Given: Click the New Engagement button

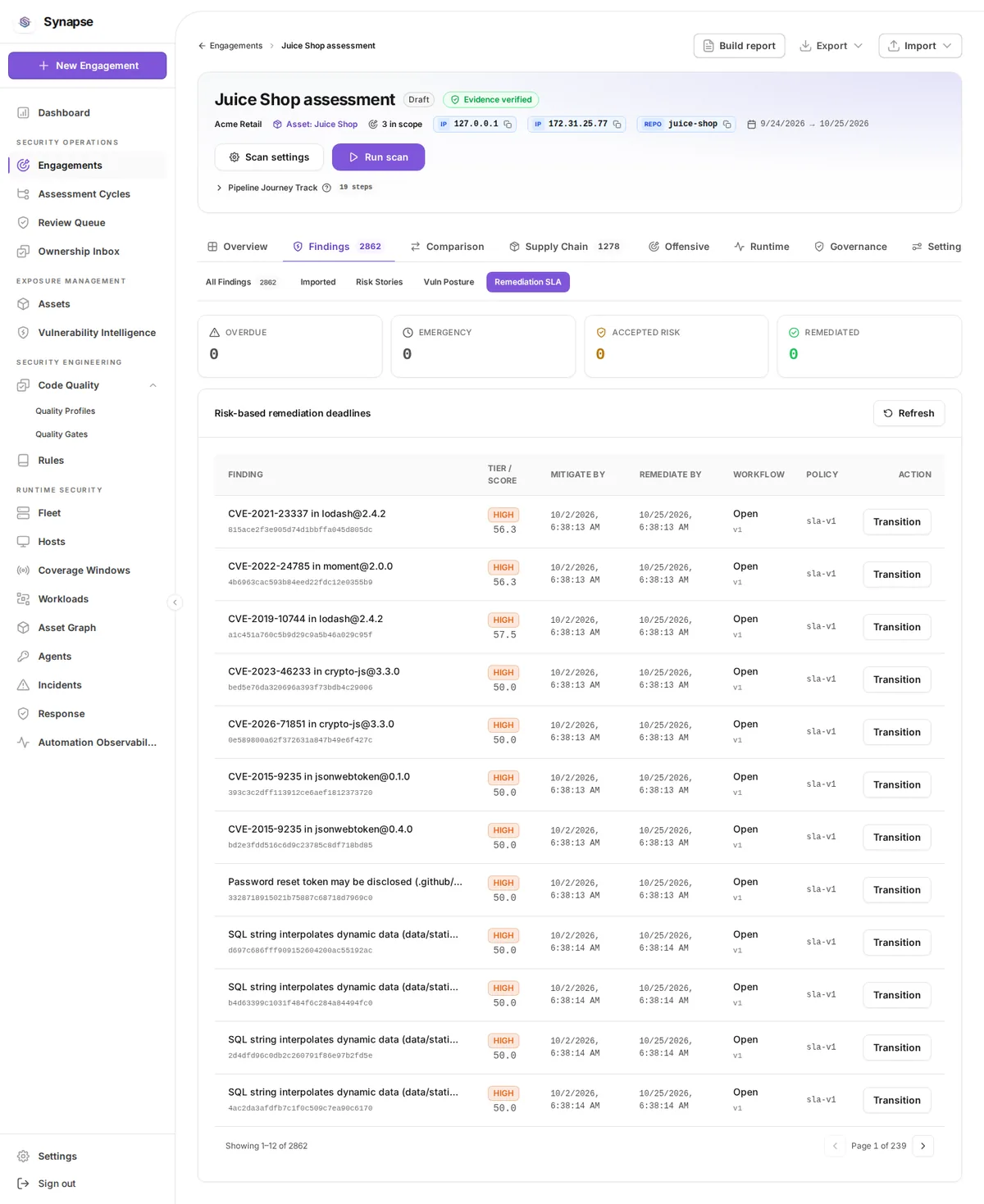Looking at the screenshot, I should (87, 66).
